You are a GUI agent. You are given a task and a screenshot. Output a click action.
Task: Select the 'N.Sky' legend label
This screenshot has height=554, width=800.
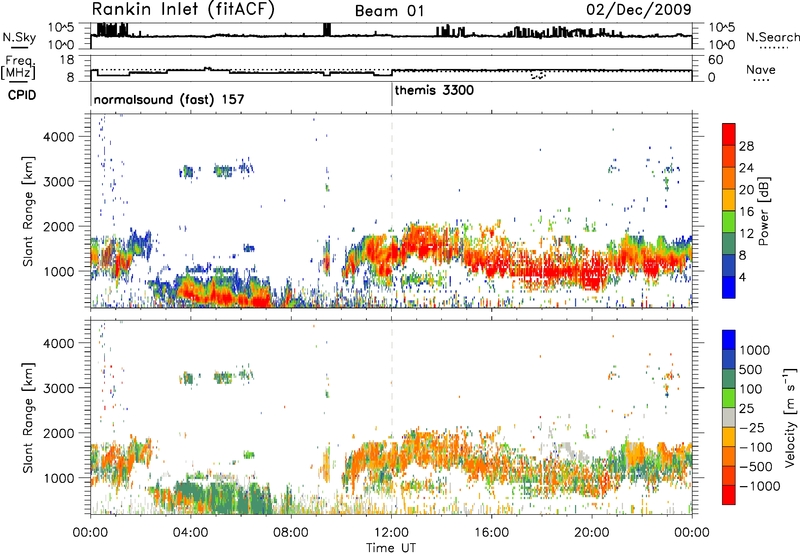[19, 37]
